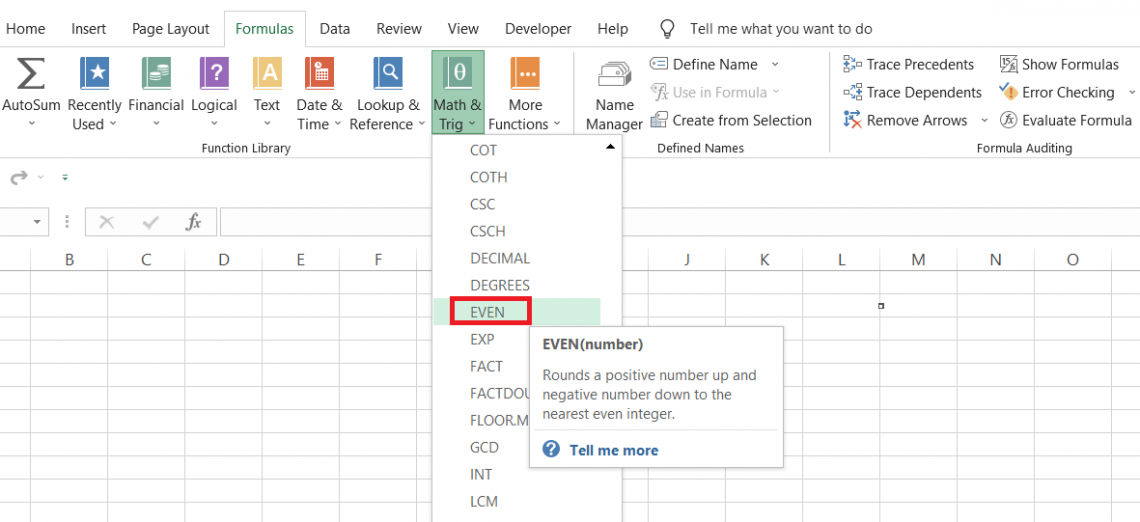Switch to the Page Layout tab

[171, 29]
